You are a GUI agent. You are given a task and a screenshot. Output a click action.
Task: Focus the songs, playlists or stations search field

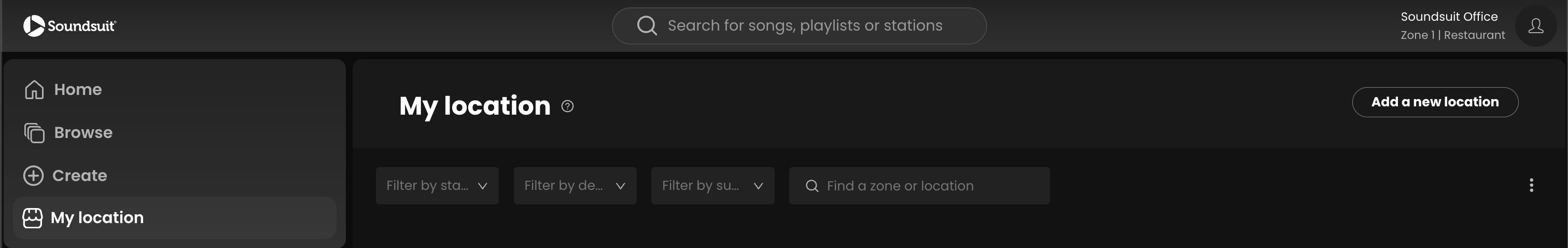805,25
